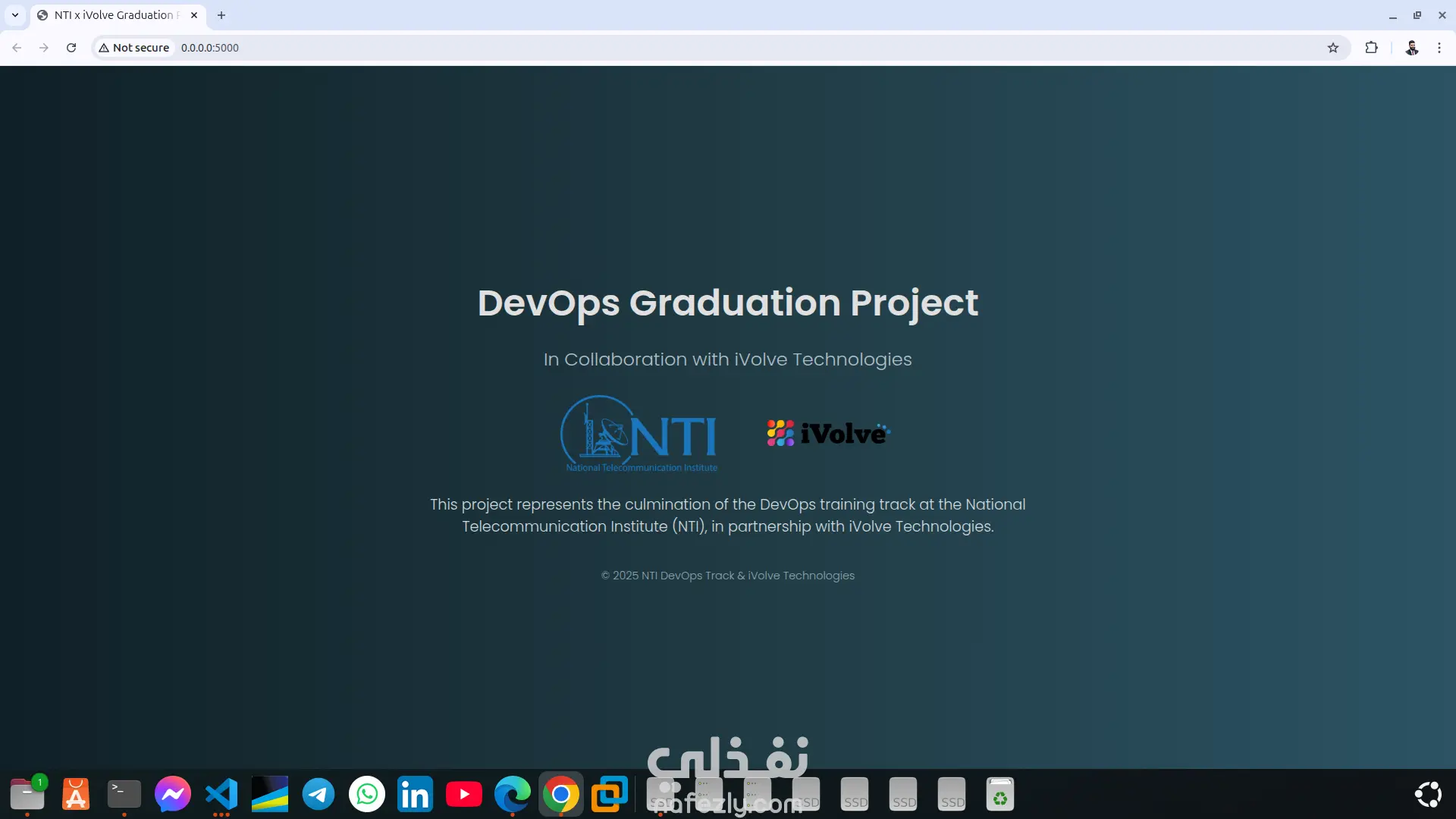Open Messenger from the dock
The height and width of the screenshot is (819, 1456).
(173, 794)
